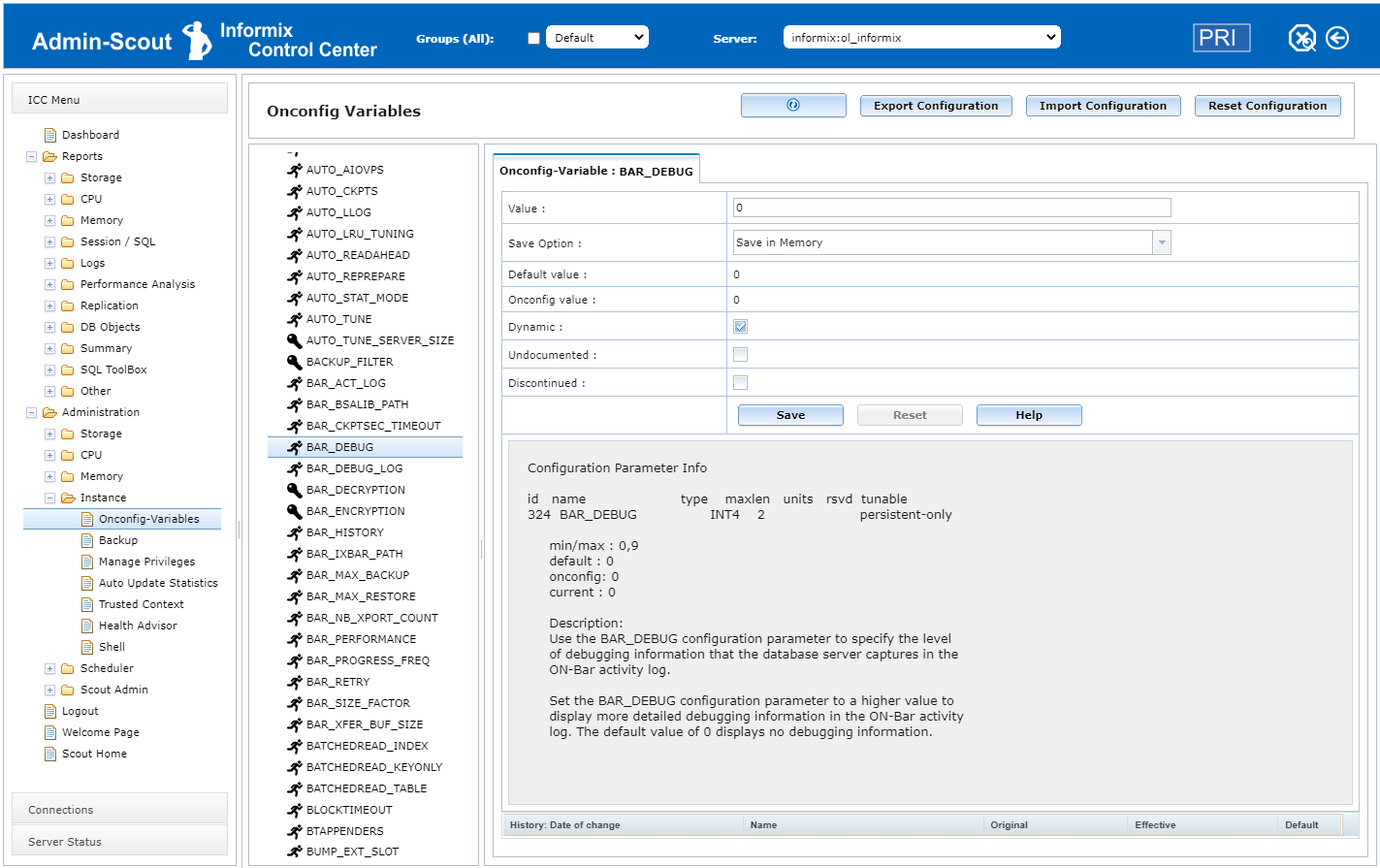Click the Scheduler folder icon

68,668
